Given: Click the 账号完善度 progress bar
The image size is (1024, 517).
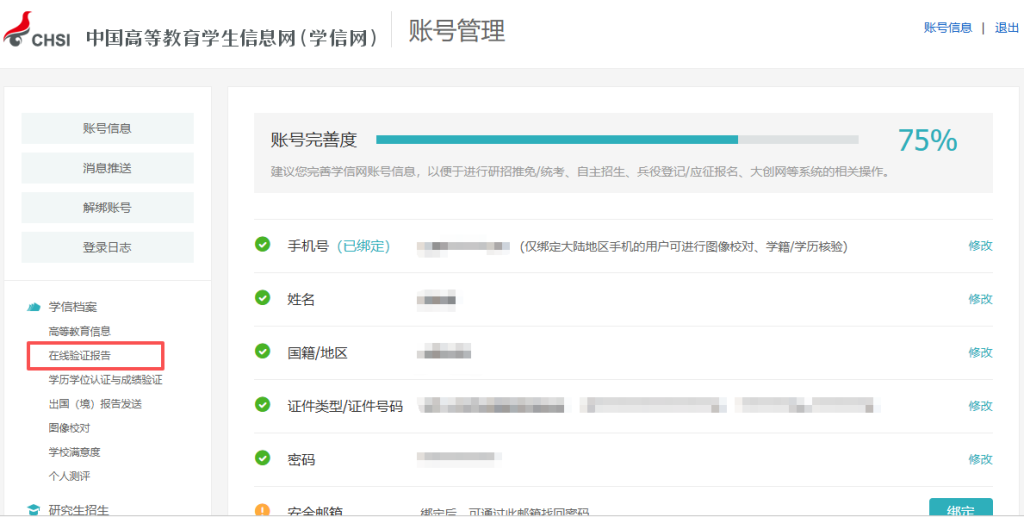Looking at the screenshot, I should tap(617, 140).
